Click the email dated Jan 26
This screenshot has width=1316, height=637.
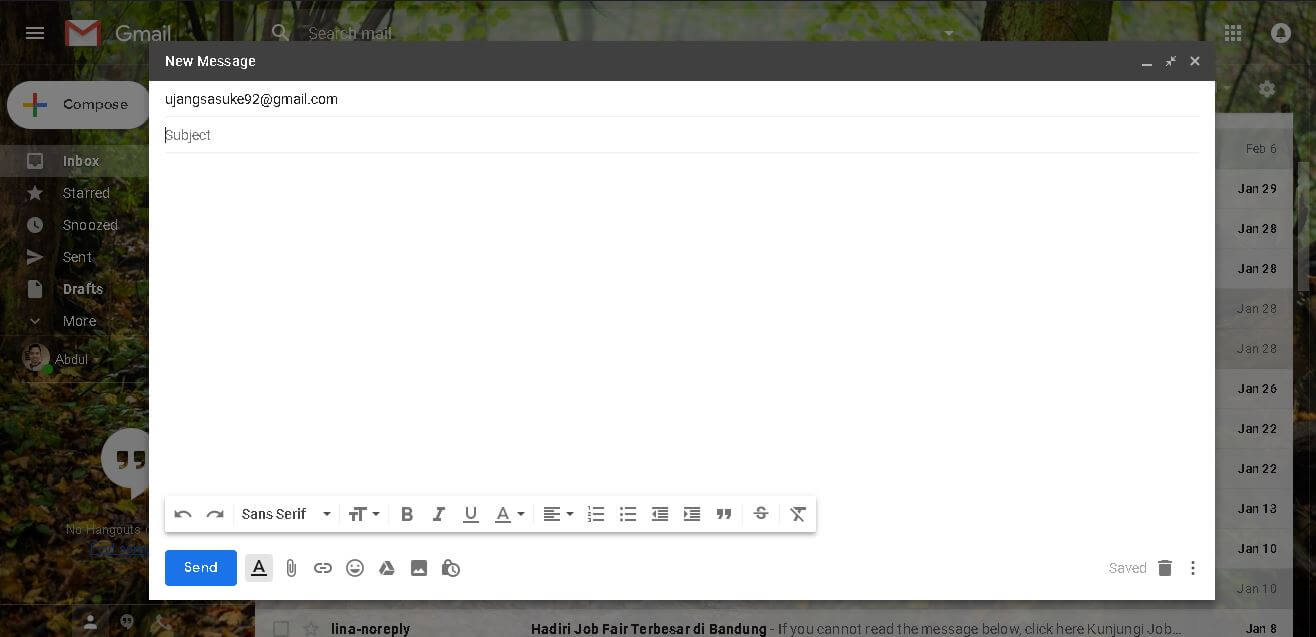(1257, 389)
